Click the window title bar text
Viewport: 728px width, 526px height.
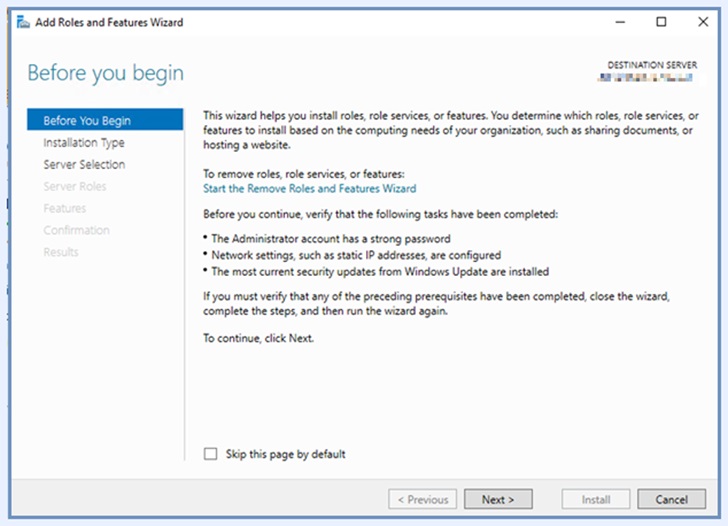[110, 22]
